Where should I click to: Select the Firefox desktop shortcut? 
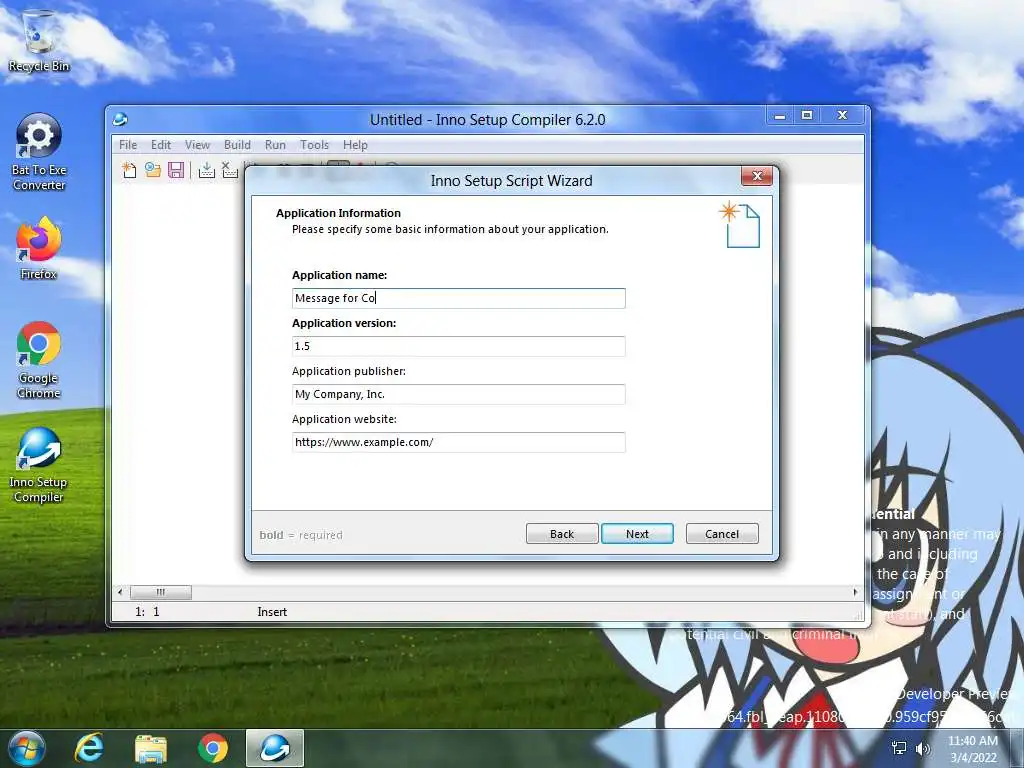pos(39,248)
